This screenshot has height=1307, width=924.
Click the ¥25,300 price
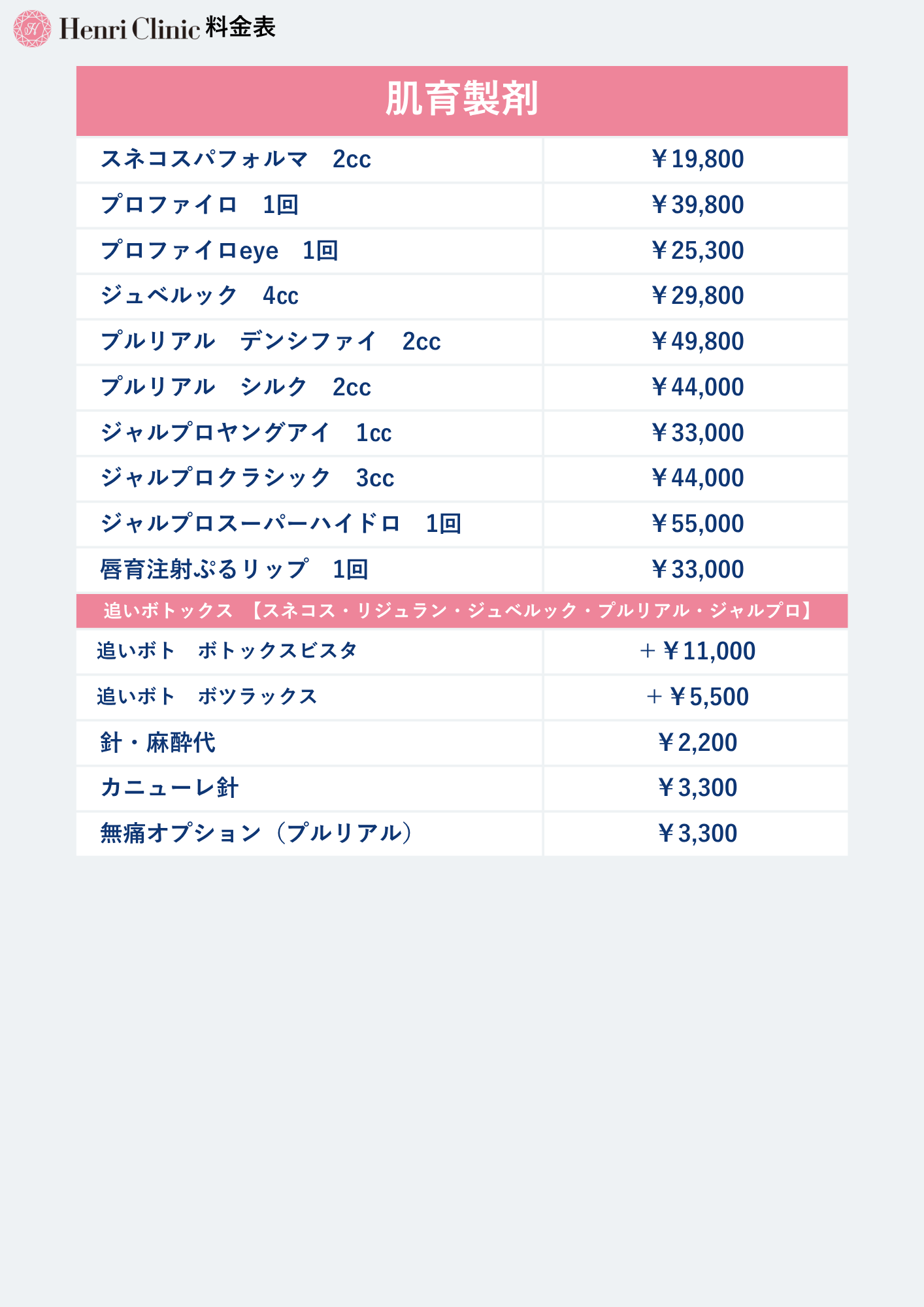tap(696, 251)
